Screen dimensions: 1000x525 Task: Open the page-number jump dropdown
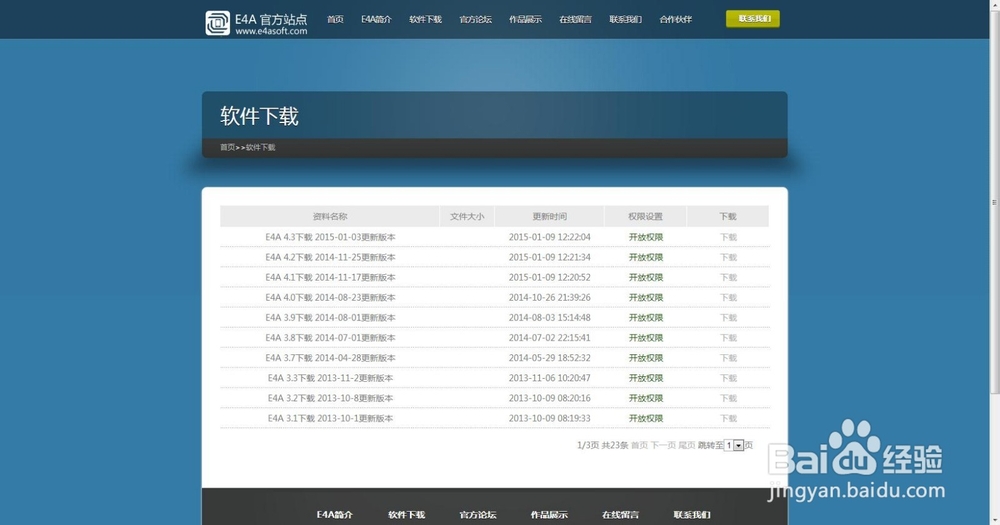[x=734, y=445]
